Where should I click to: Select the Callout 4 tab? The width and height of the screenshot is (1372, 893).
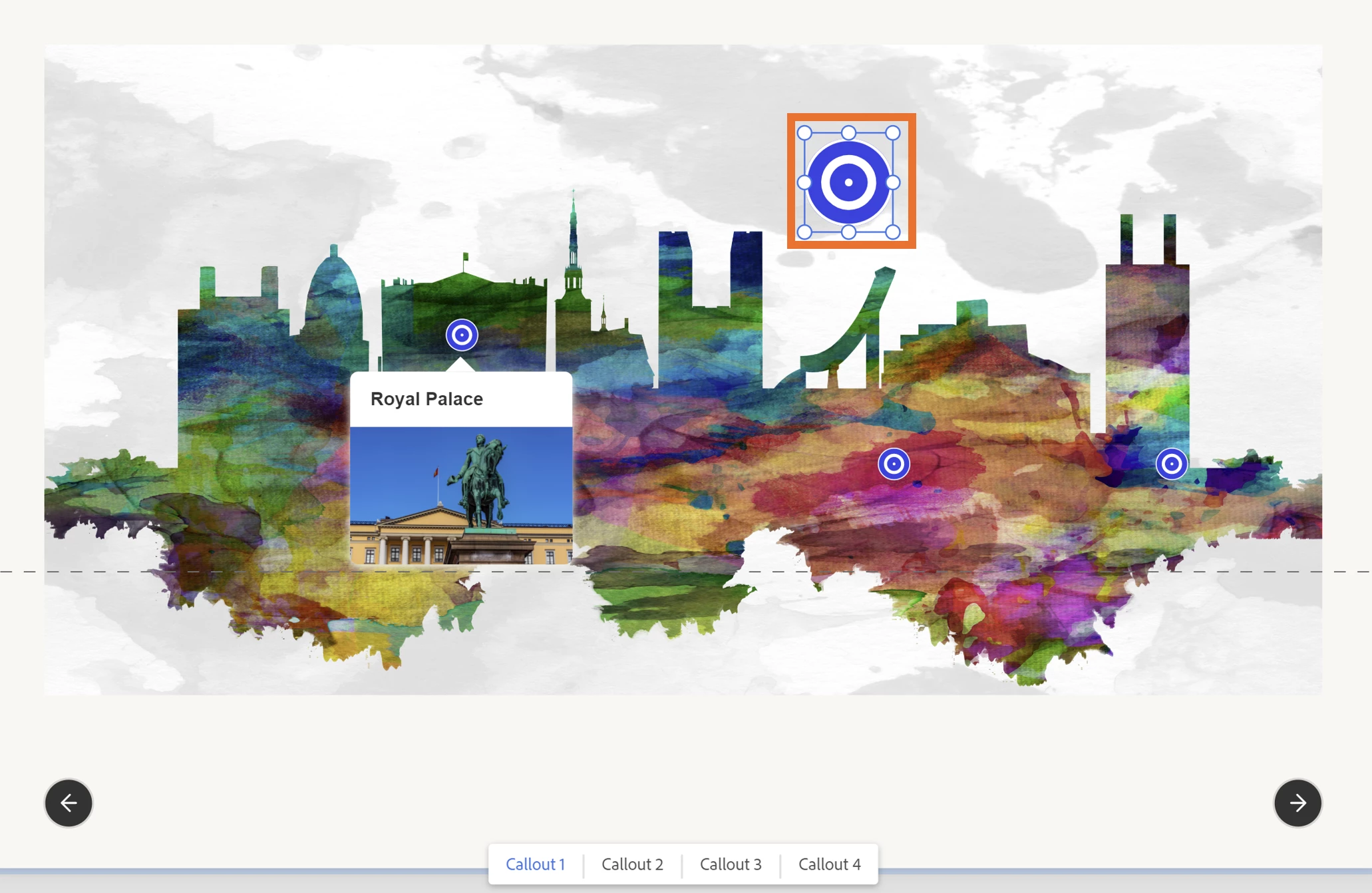(829, 864)
